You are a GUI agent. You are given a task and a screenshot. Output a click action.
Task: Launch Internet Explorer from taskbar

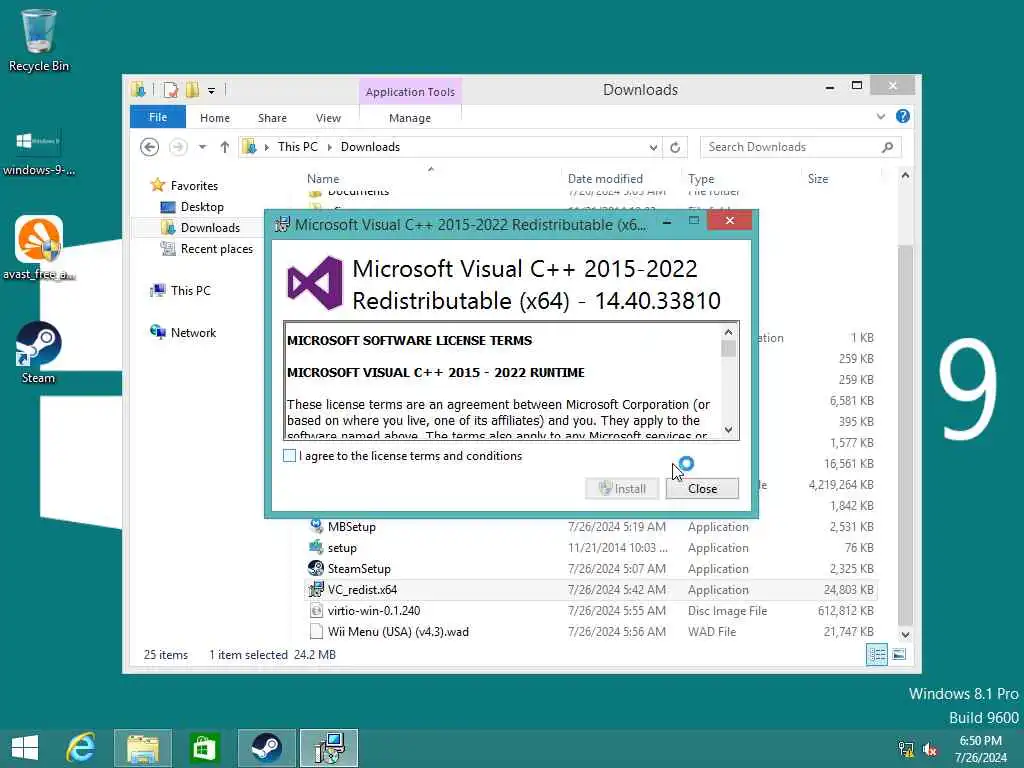click(x=81, y=748)
